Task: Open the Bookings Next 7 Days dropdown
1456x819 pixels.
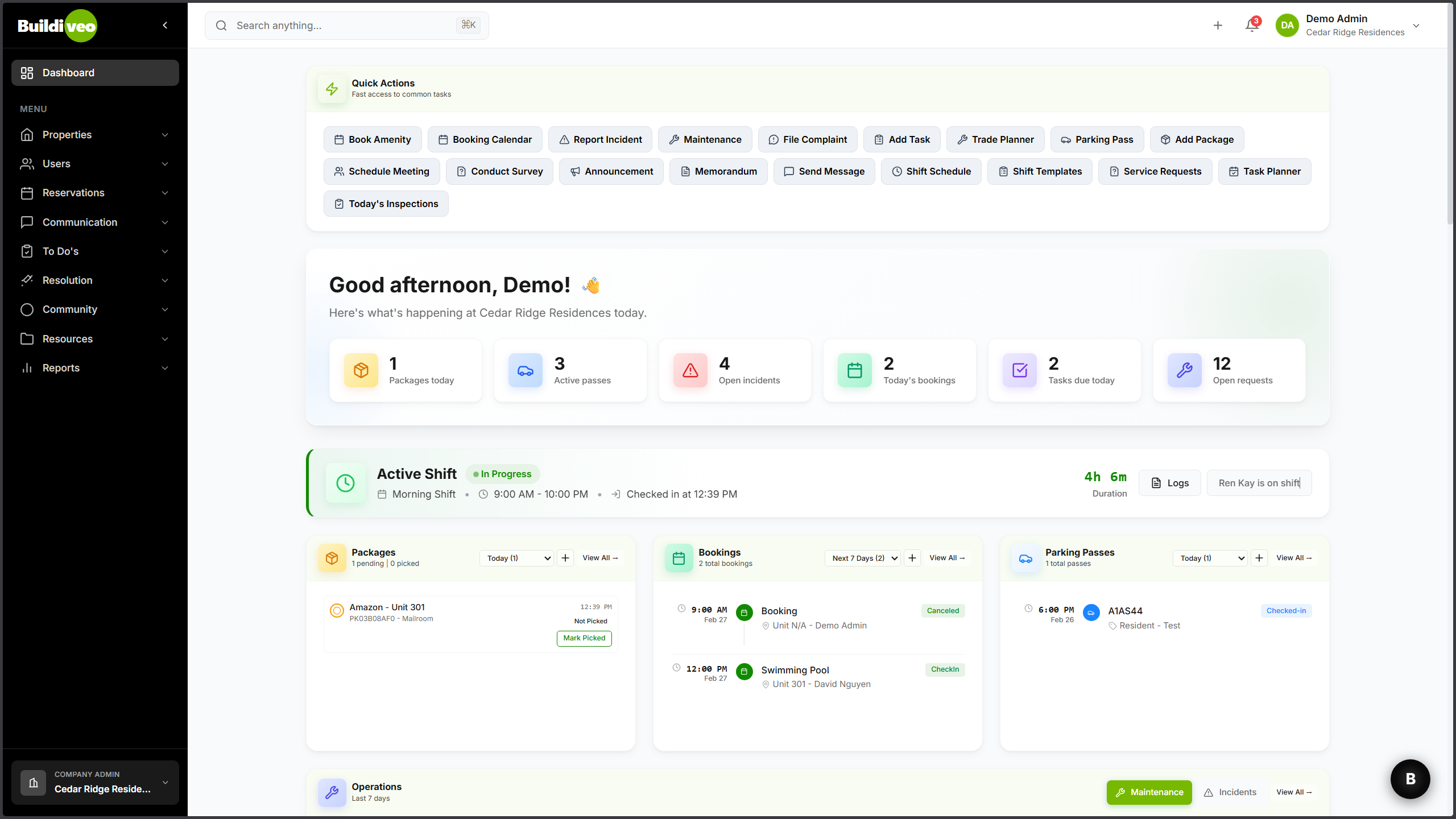Action: tap(862, 558)
